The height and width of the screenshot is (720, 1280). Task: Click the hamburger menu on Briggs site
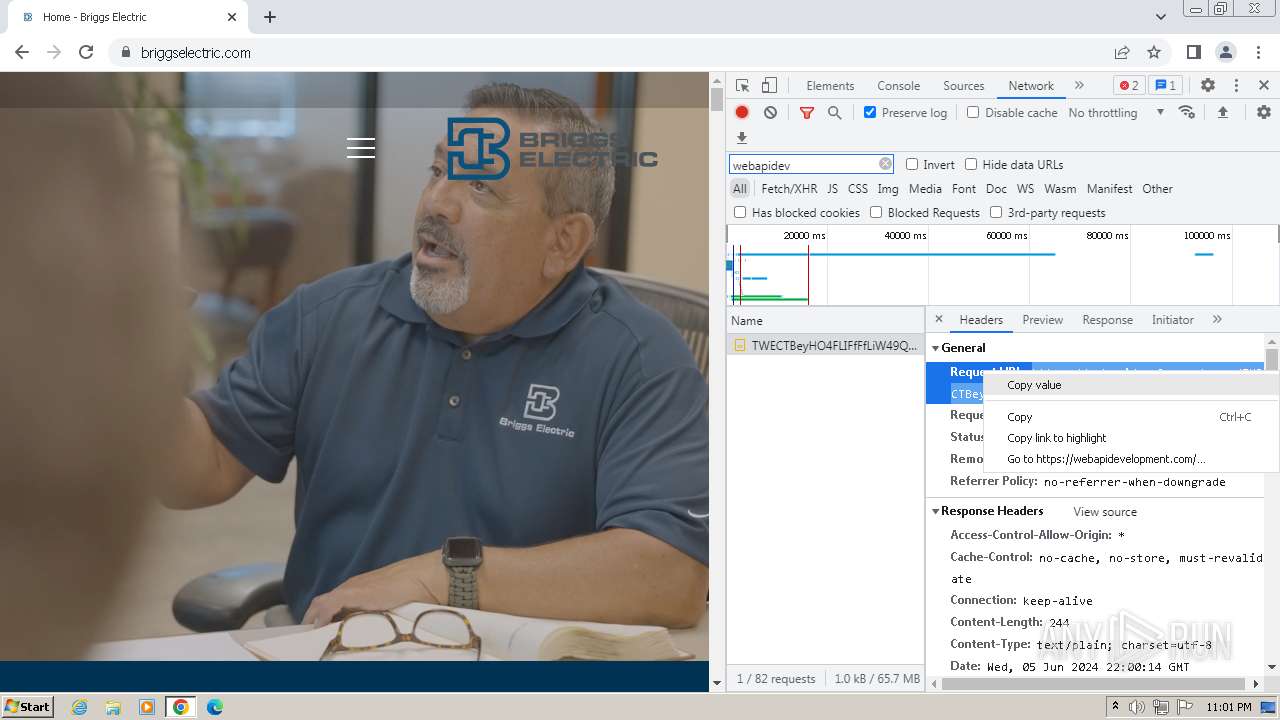point(361,148)
